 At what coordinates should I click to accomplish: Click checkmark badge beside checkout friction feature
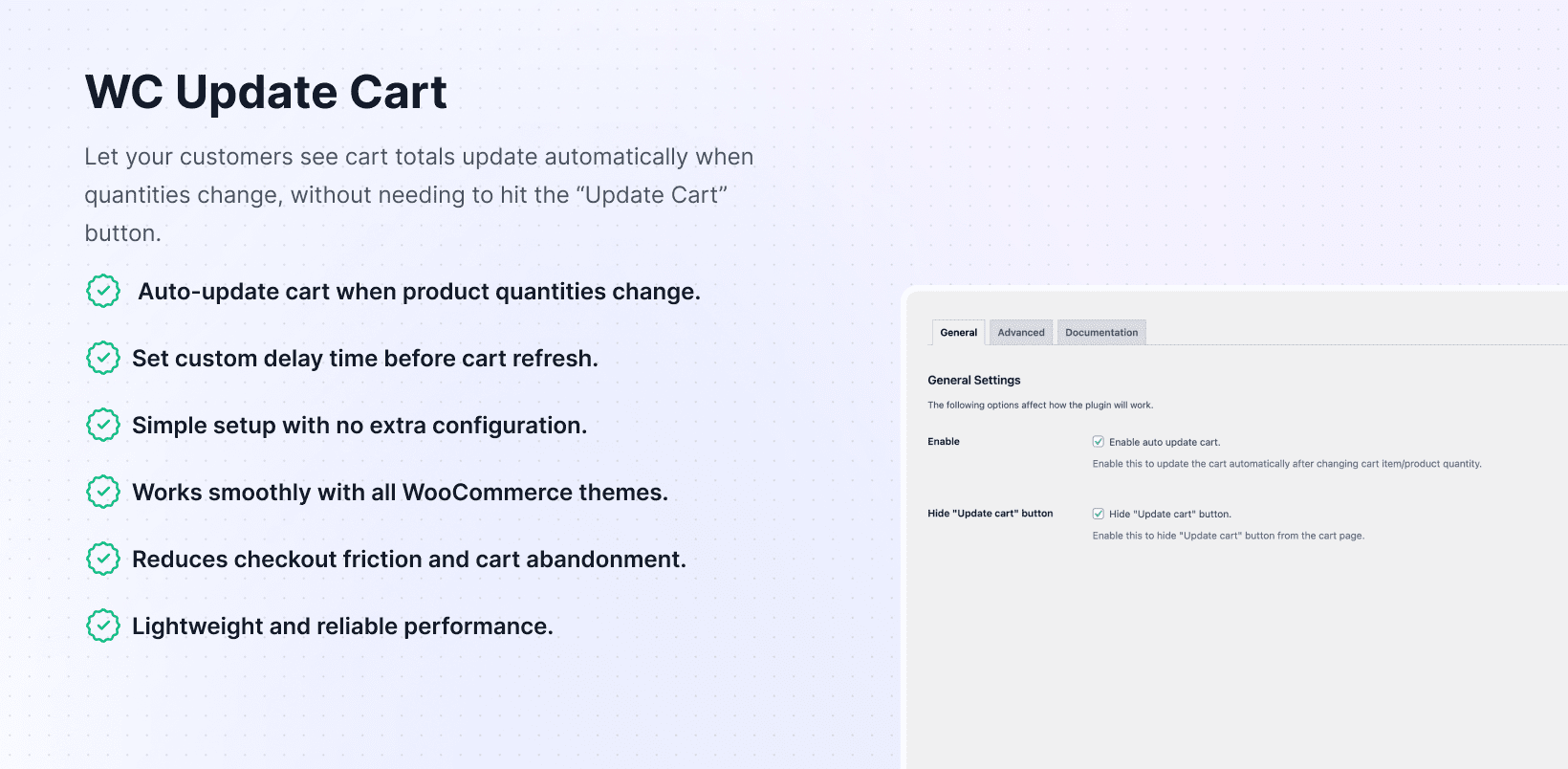pyautogui.click(x=103, y=559)
